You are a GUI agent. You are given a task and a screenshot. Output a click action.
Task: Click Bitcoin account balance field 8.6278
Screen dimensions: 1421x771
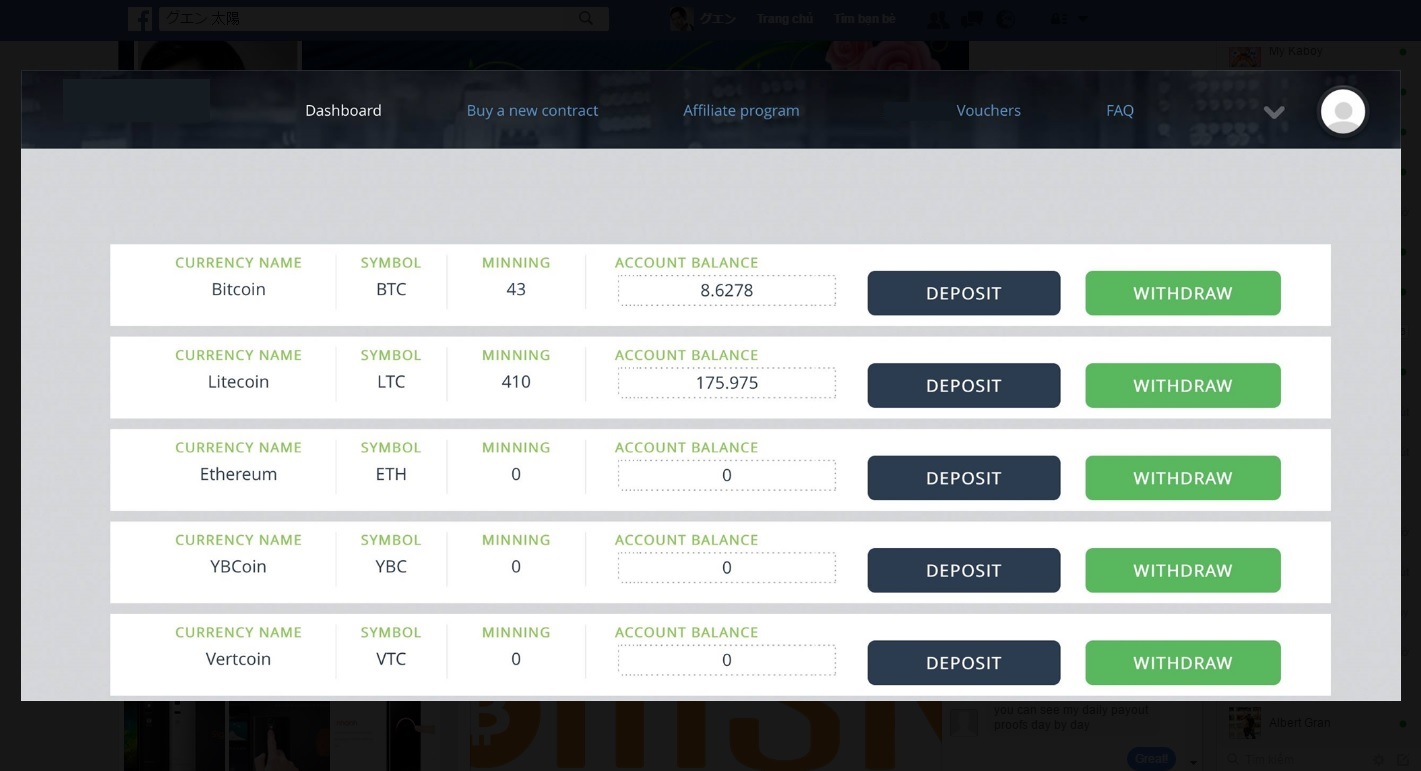click(727, 290)
